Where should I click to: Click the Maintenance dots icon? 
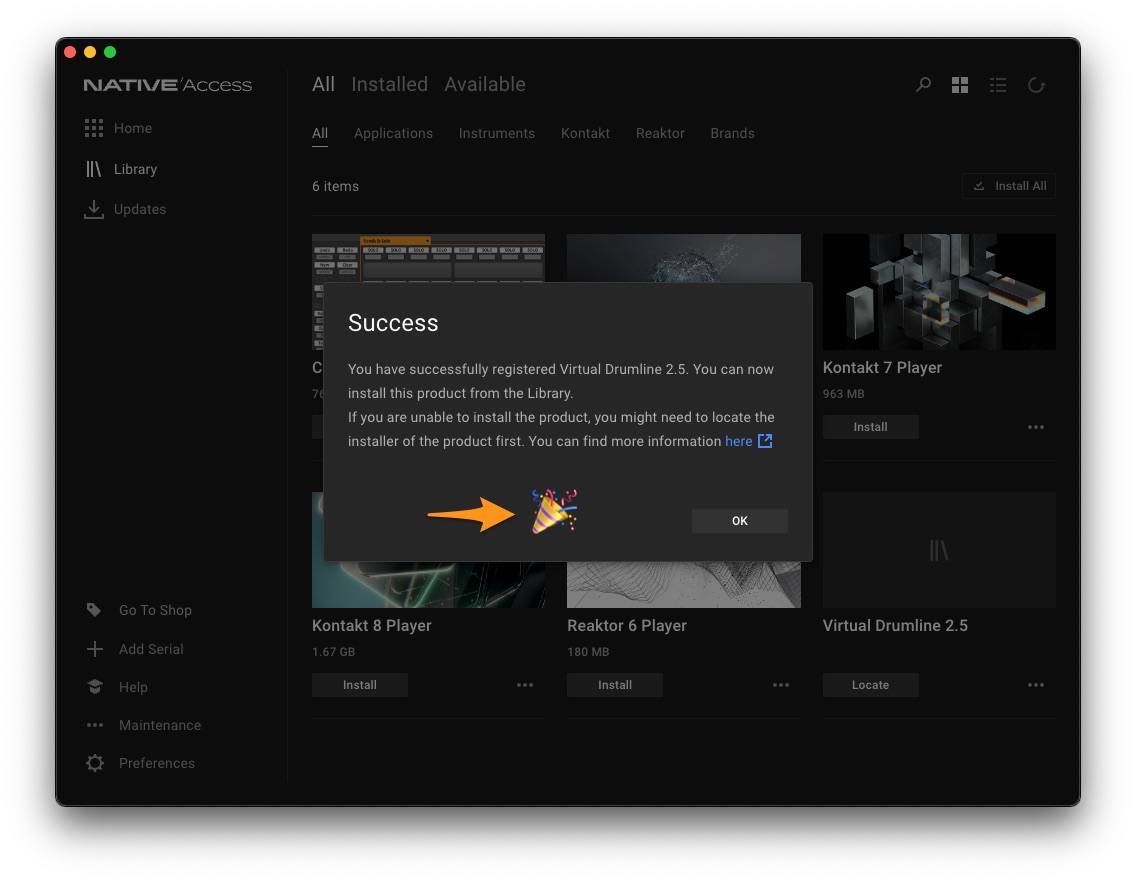click(95, 725)
